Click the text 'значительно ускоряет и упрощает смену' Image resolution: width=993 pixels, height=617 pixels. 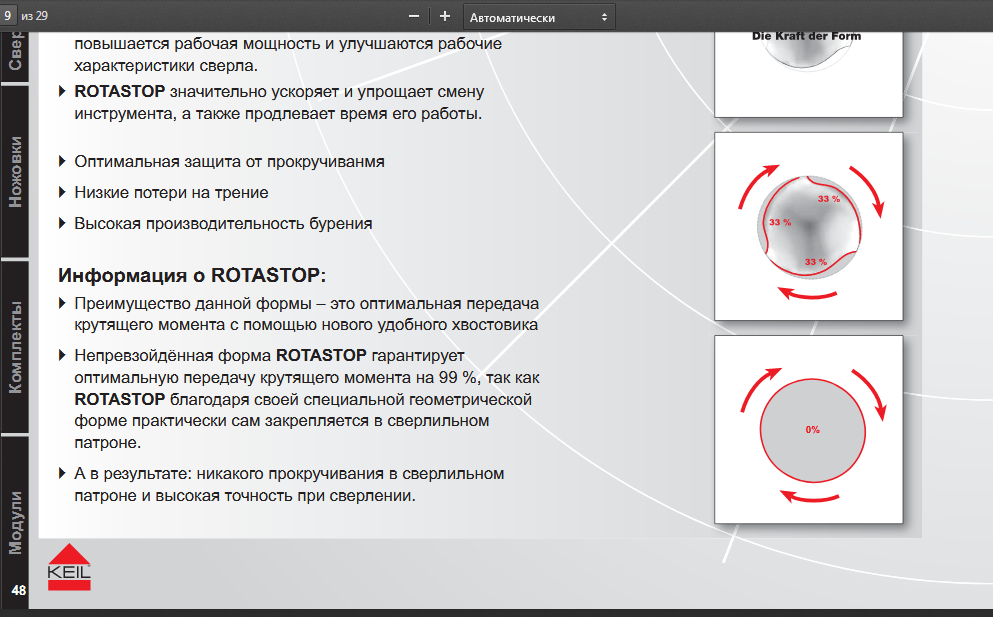[x=327, y=92]
